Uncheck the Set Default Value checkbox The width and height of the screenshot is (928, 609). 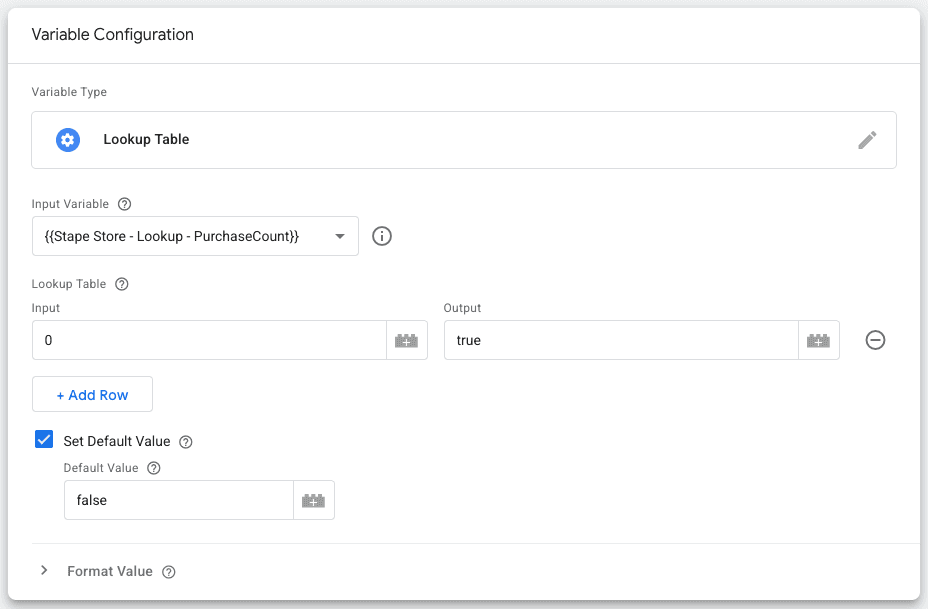click(44, 439)
